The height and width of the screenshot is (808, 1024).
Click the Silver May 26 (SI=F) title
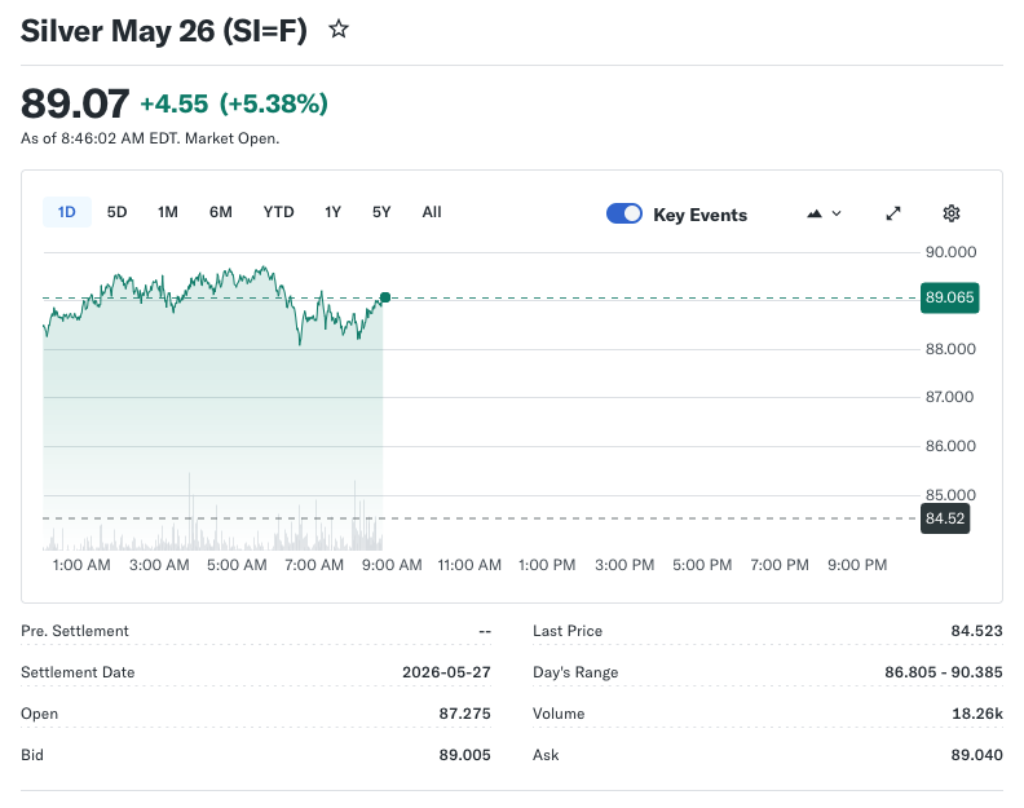click(x=160, y=30)
